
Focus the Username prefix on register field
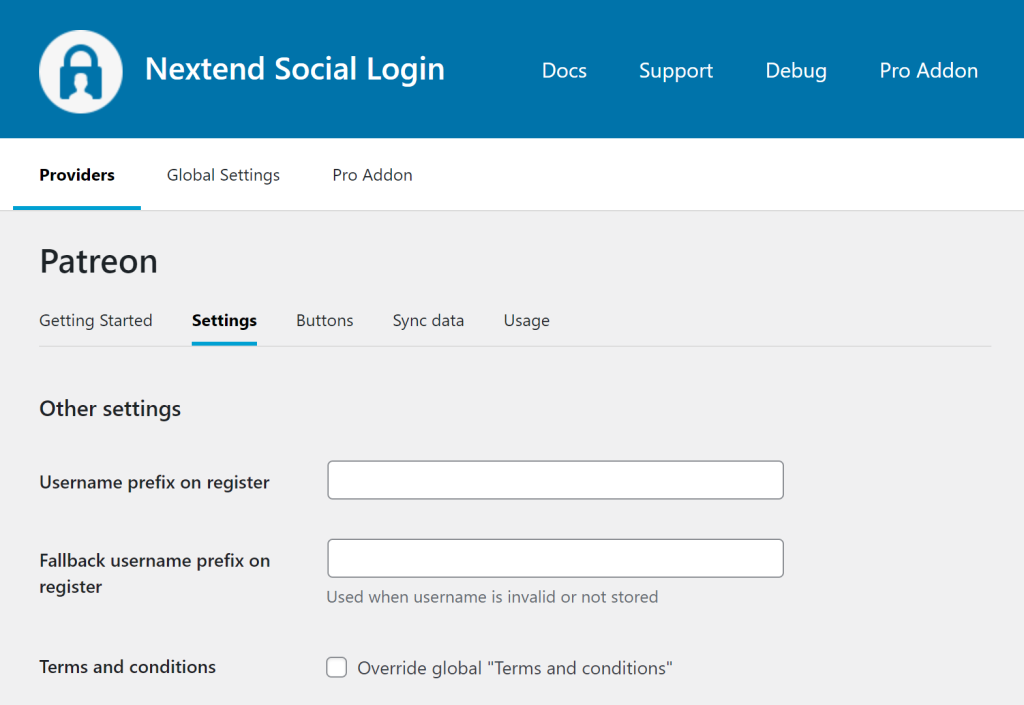(555, 480)
